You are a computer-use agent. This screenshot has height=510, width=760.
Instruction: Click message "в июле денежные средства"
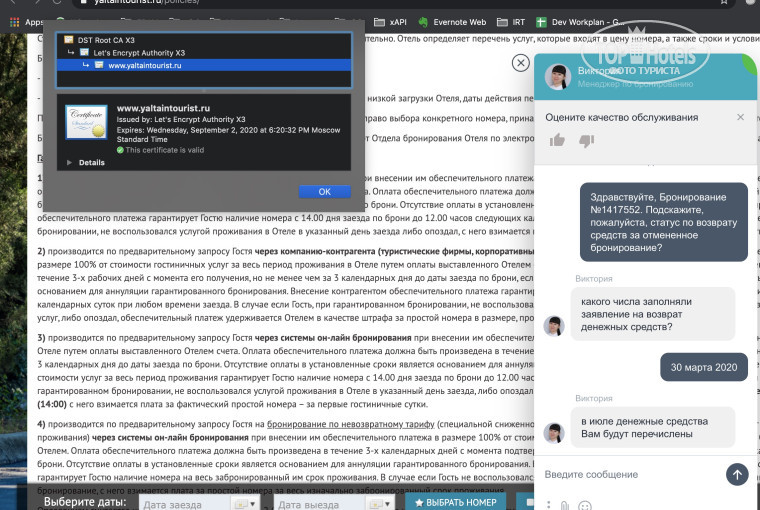pyautogui.click(x=652, y=428)
